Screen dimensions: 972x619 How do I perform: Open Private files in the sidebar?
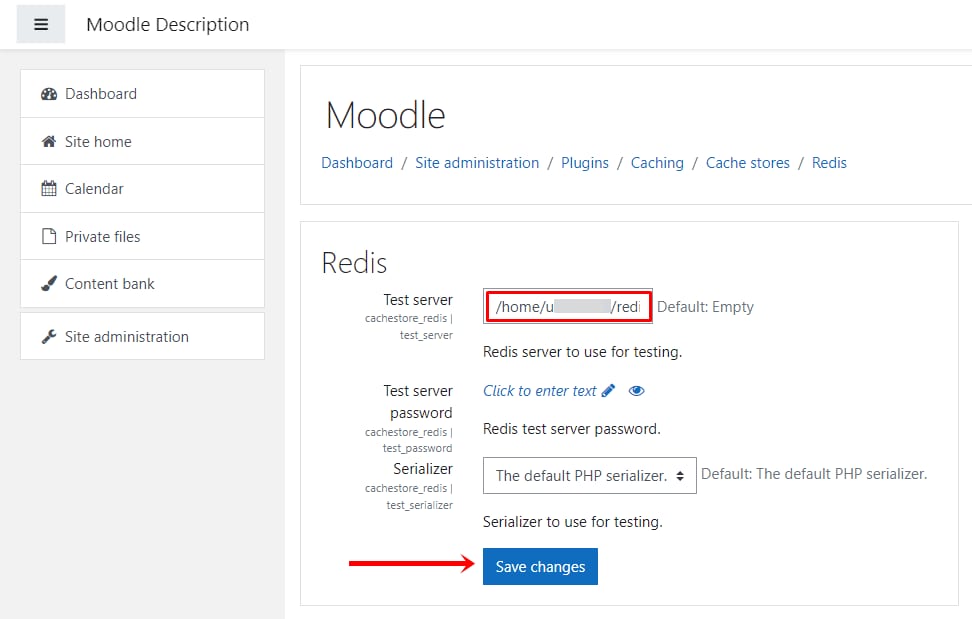(x=143, y=236)
